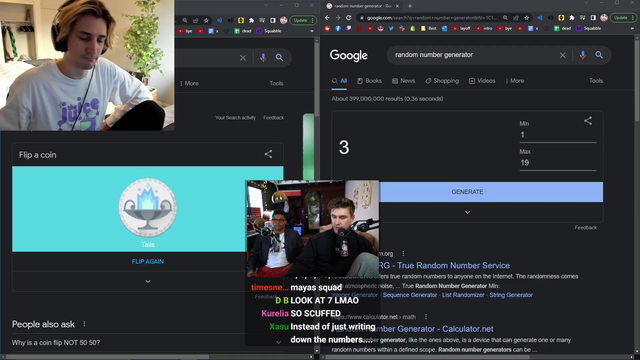This screenshot has width=640, height=360.
Task: Click zoom magnifier icon in right address bar
Action: (x=505, y=18)
